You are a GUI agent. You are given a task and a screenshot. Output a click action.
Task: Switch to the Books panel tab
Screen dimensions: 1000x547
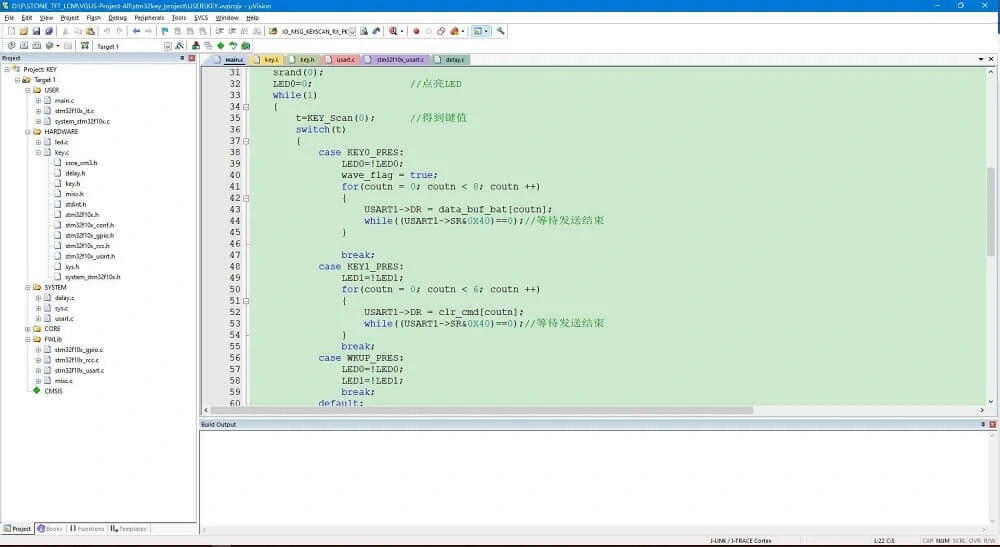coord(50,529)
